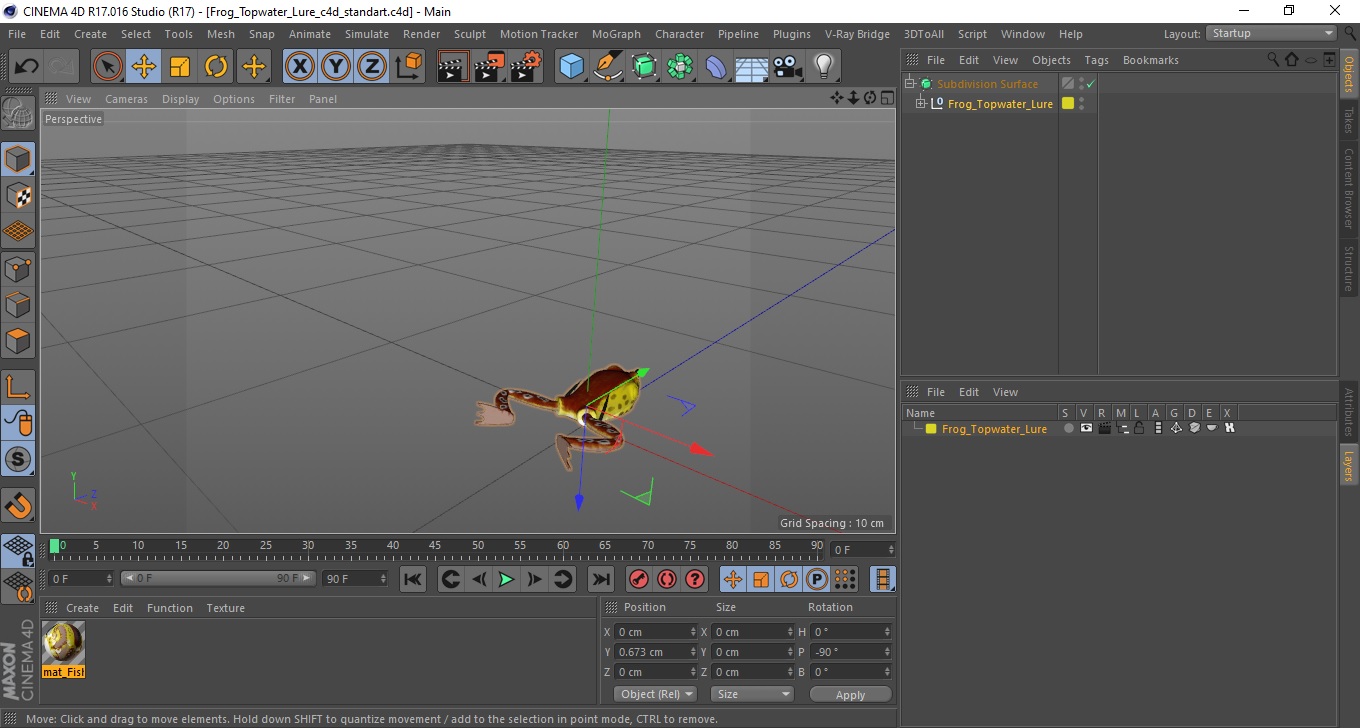Viewport: 1360px width, 728px height.
Task: Open the viewport Cameras menu
Action: [x=126, y=99]
